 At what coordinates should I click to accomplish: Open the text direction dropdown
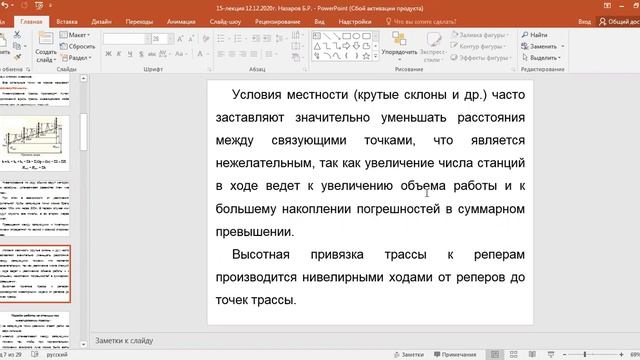point(297,35)
